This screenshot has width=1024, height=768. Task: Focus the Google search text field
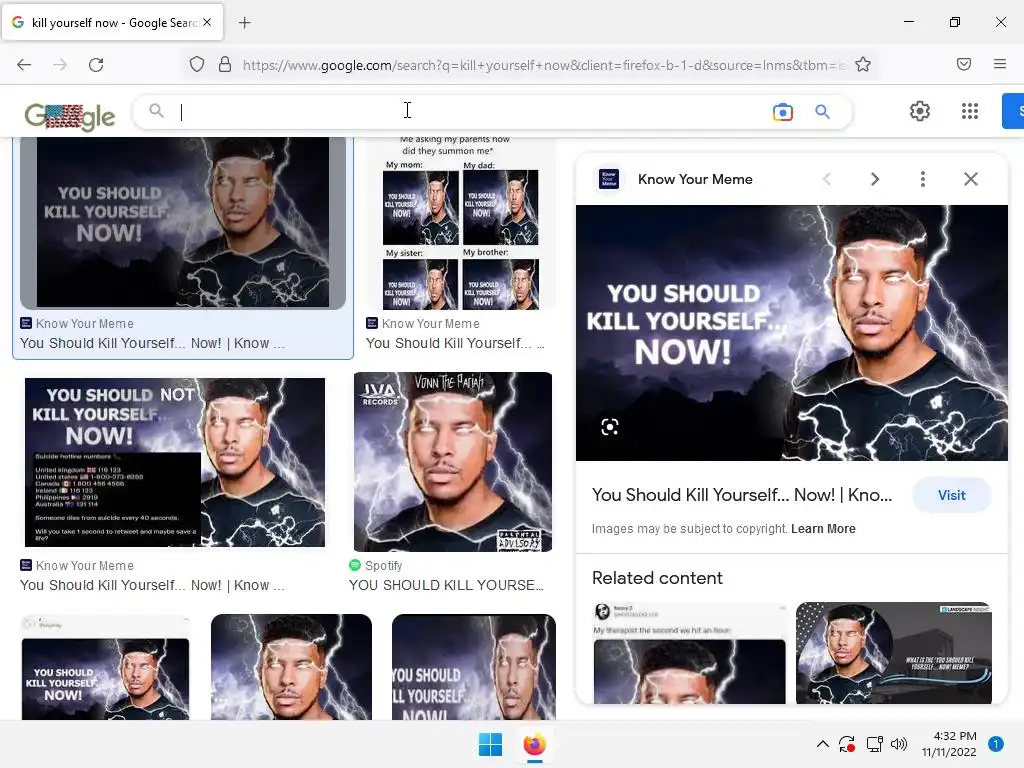pos(470,112)
